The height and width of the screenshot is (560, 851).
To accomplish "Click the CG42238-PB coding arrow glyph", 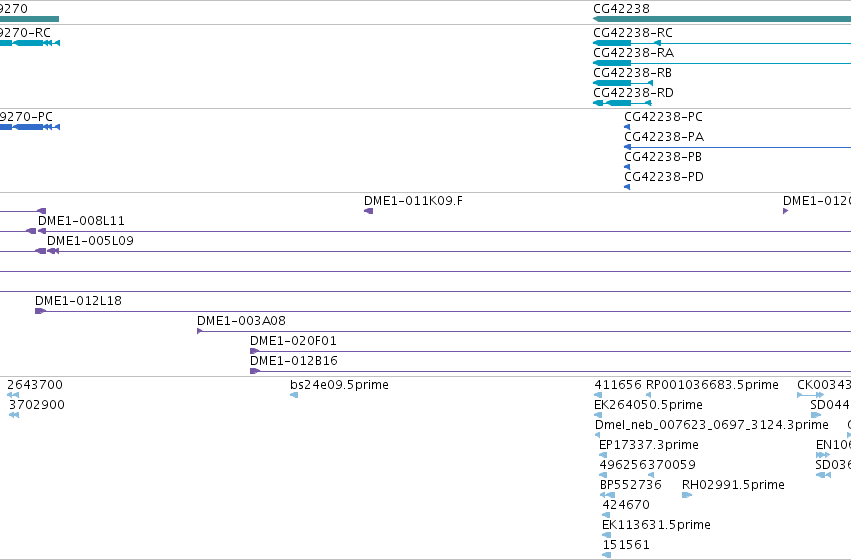I will click(x=627, y=167).
